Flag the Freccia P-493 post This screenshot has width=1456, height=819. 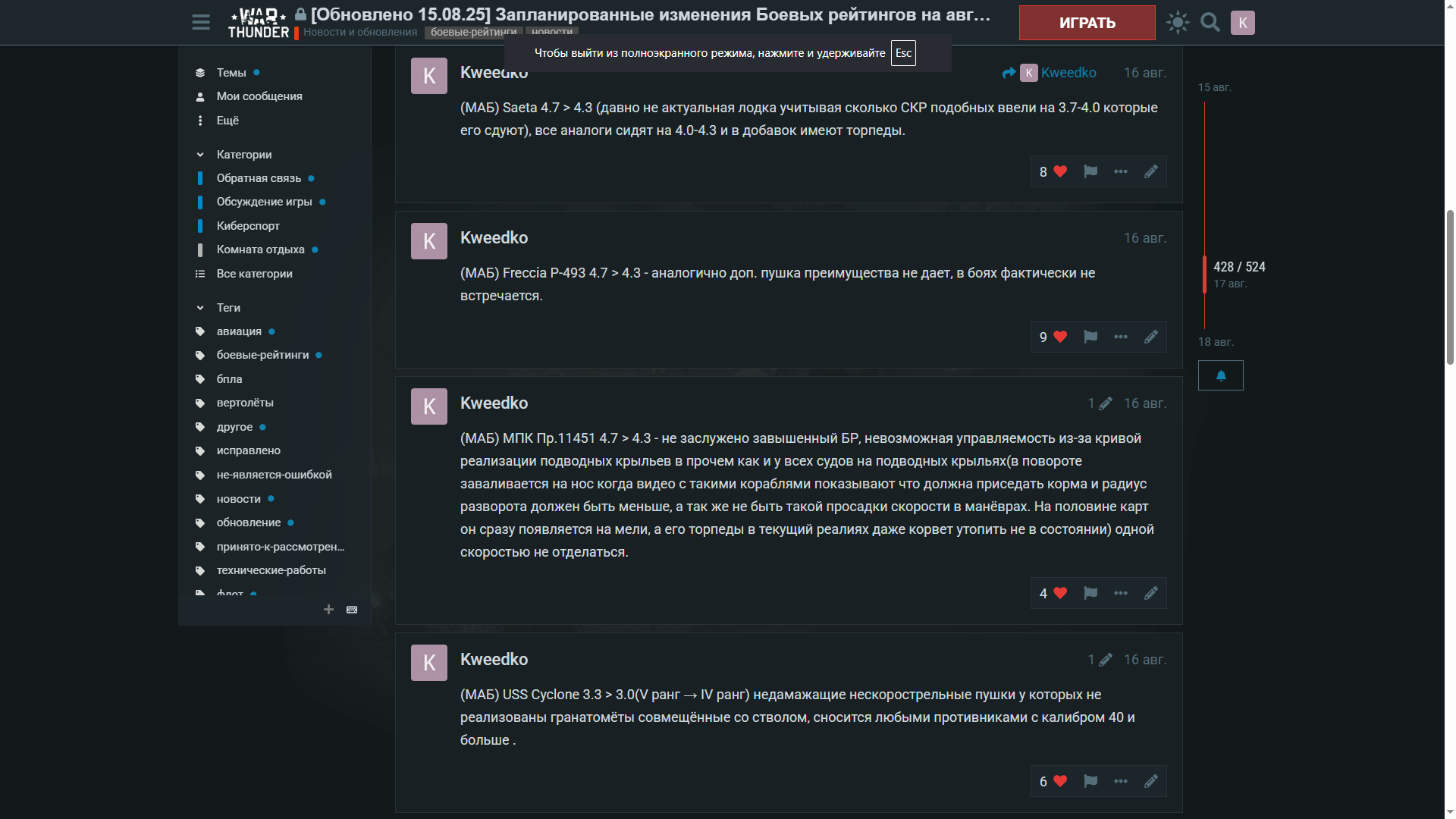point(1090,337)
